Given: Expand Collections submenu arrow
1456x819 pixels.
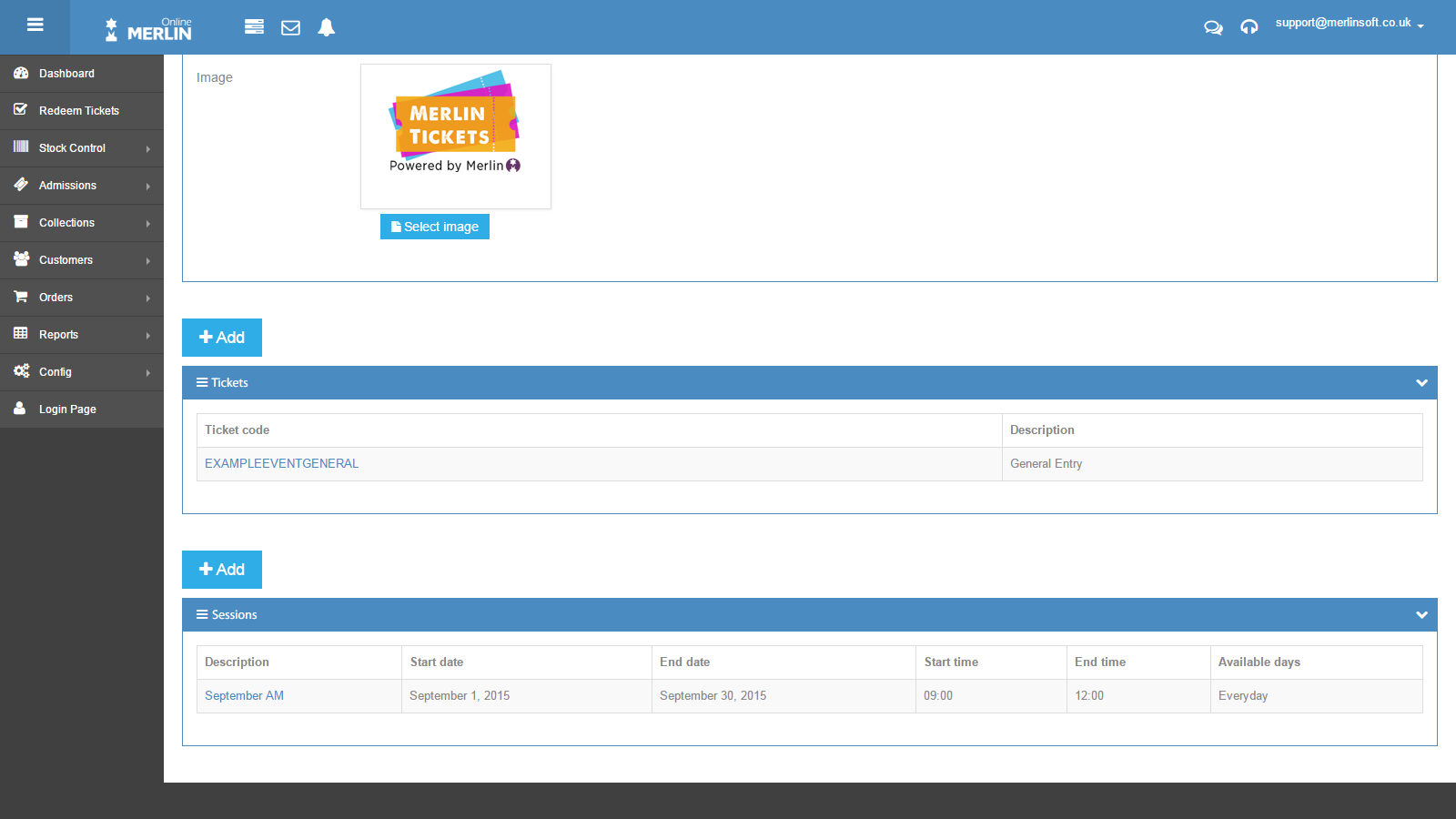Looking at the screenshot, I should coord(148,223).
